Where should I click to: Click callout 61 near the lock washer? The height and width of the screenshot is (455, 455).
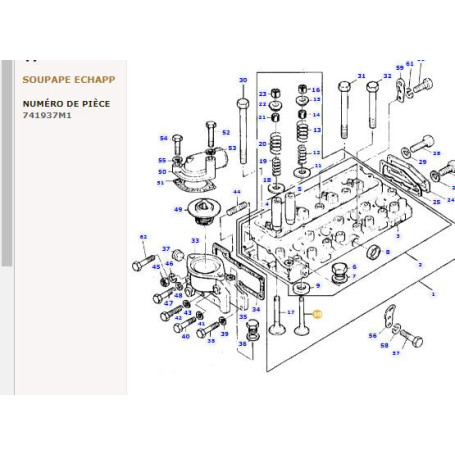pos(410,64)
